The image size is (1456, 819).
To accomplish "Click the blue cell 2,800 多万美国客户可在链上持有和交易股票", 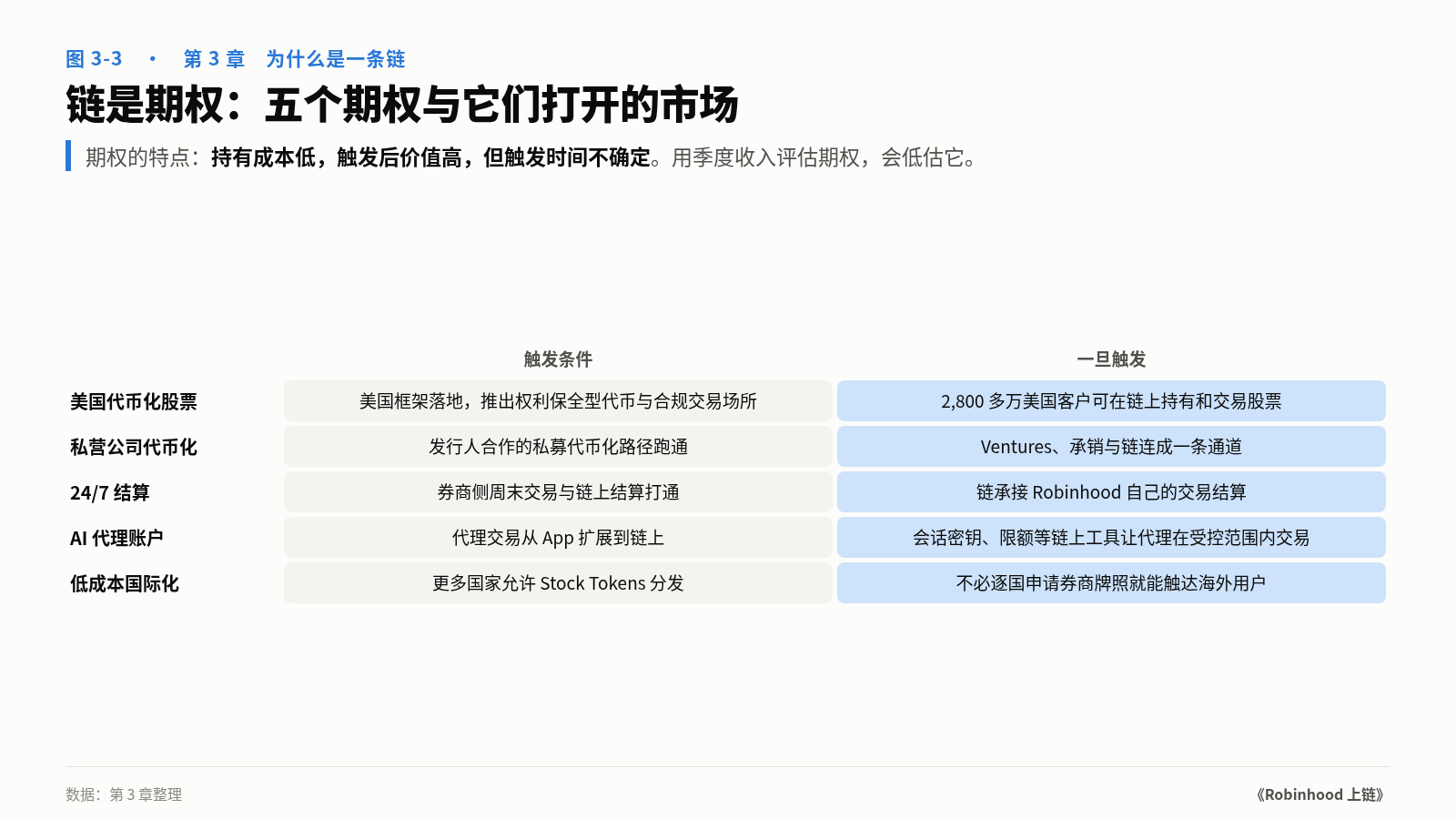I will 1111,401.
